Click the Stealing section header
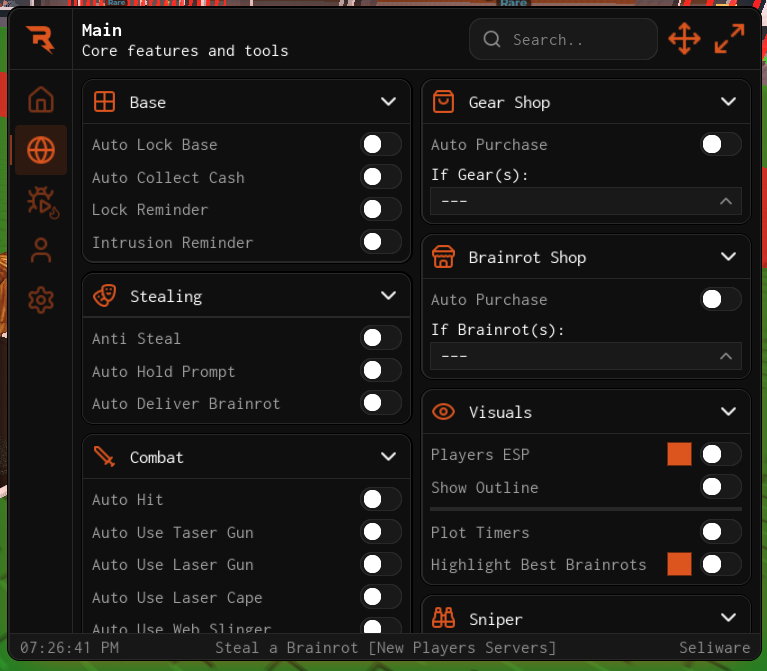 pyautogui.click(x=247, y=296)
